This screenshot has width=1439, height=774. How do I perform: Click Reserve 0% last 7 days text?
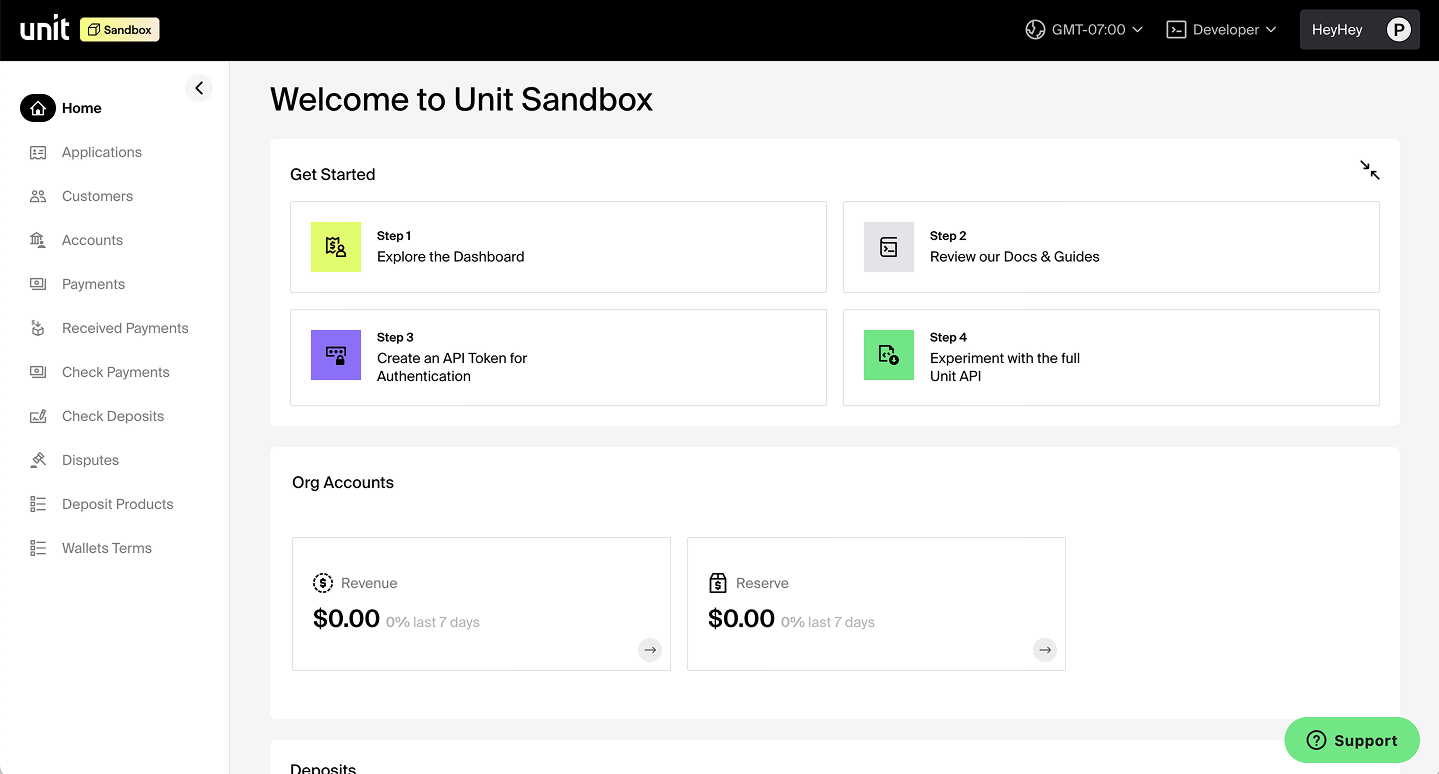point(828,622)
